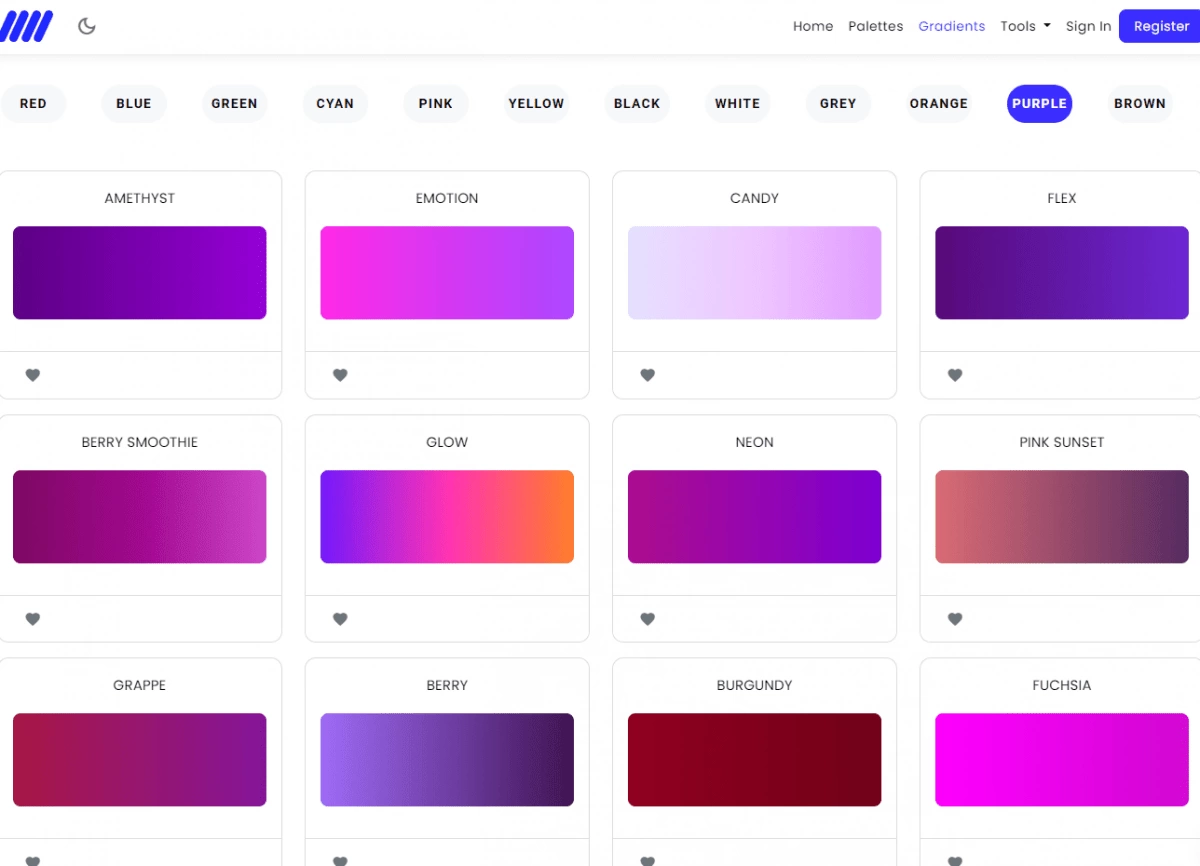The height and width of the screenshot is (866, 1200).
Task: Like the Berry Smoothie gradient
Action: tap(33, 619)
